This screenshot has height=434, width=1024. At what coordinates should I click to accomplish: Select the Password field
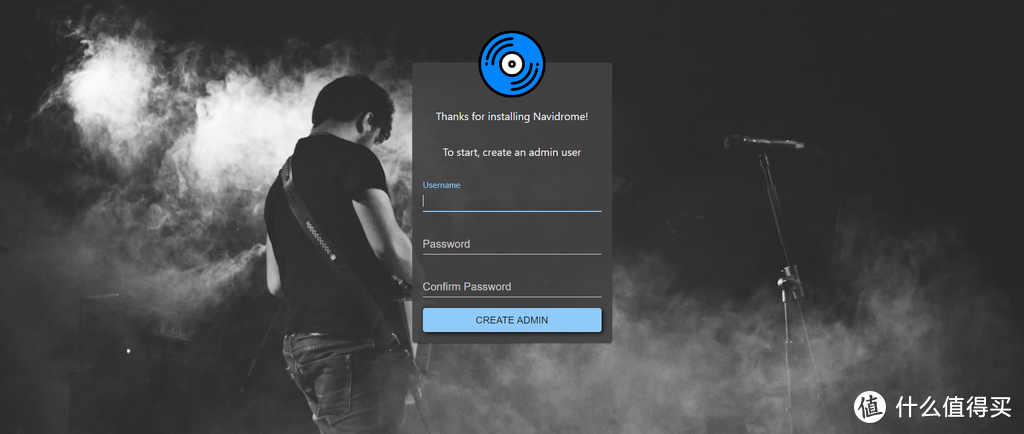pos(512,244)
